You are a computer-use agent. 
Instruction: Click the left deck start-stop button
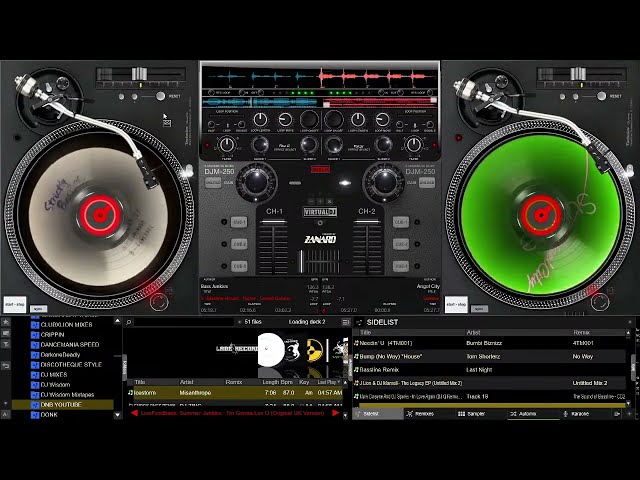click(15, 304)
